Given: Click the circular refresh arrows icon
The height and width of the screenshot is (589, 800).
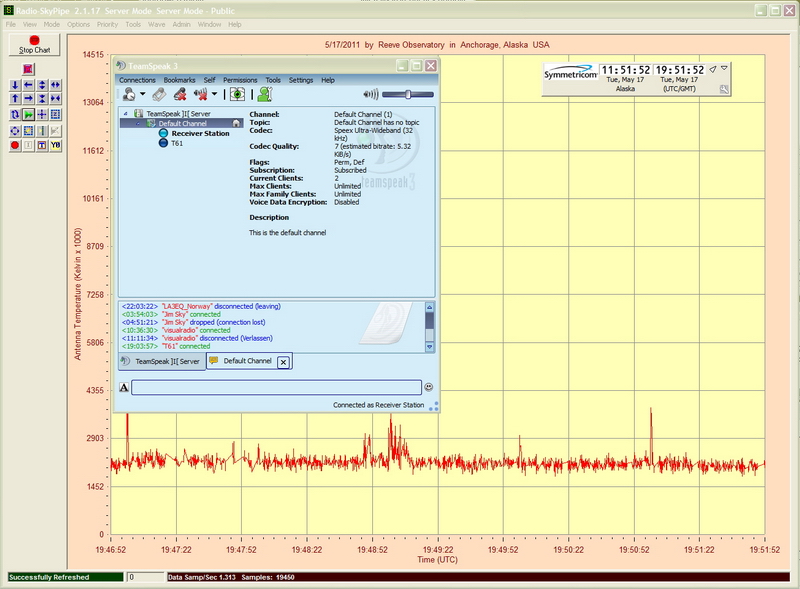Looking at the screenshot, I should click(15, 115).
